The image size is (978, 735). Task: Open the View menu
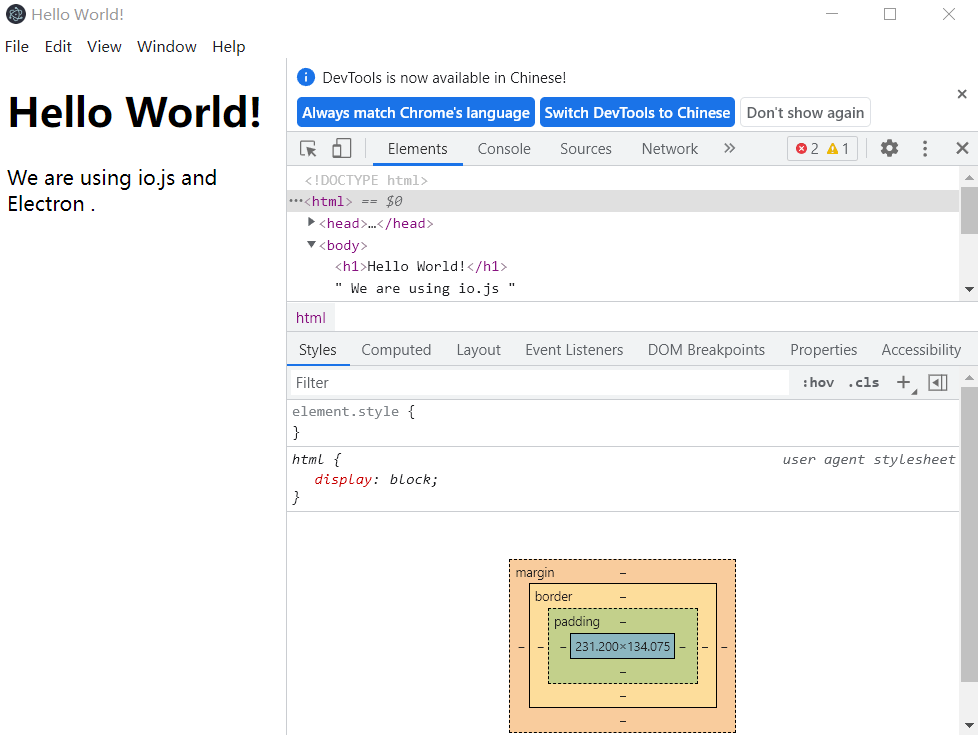[104, 47]
